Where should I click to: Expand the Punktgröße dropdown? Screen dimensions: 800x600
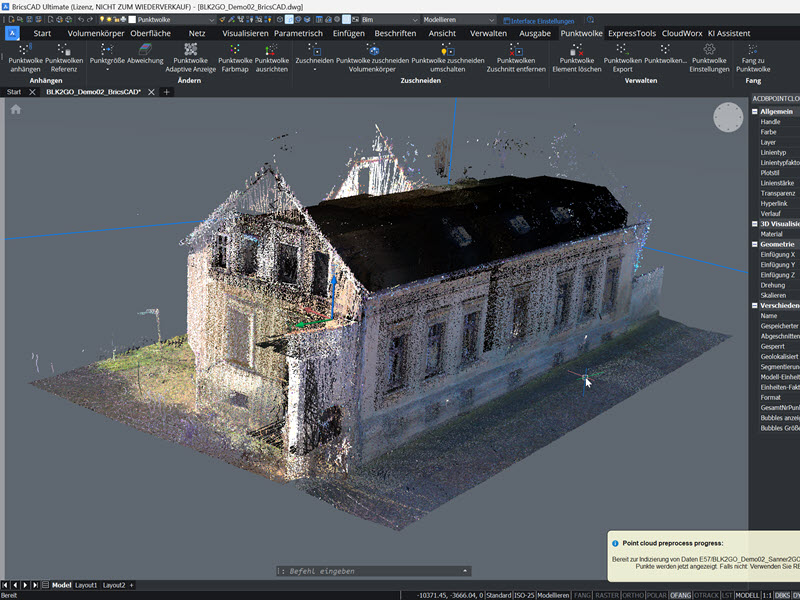pos(107,69)
